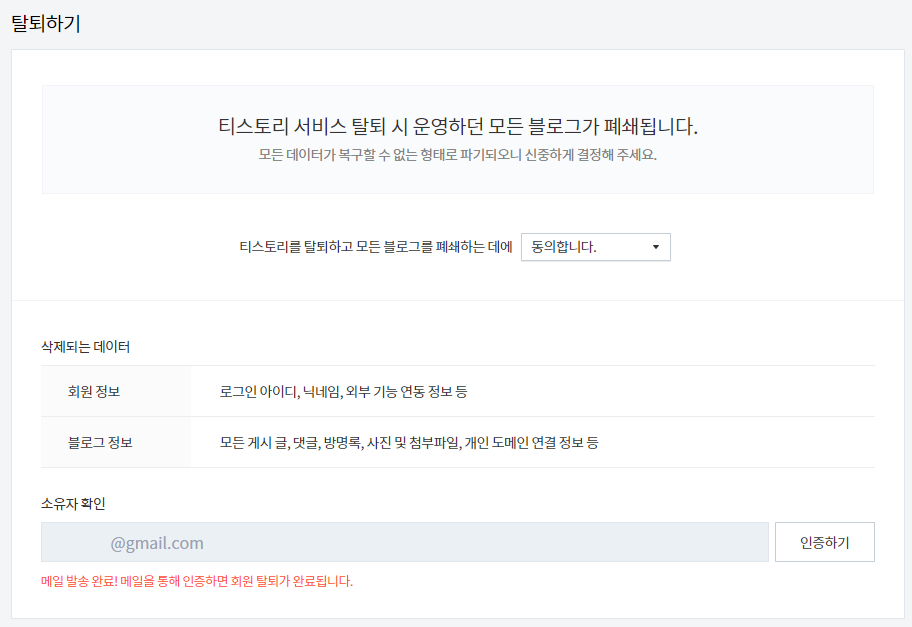The image size is (912, 627).
Task: Click the red 메일 발송 완료 message
Action: click(197, 581)
